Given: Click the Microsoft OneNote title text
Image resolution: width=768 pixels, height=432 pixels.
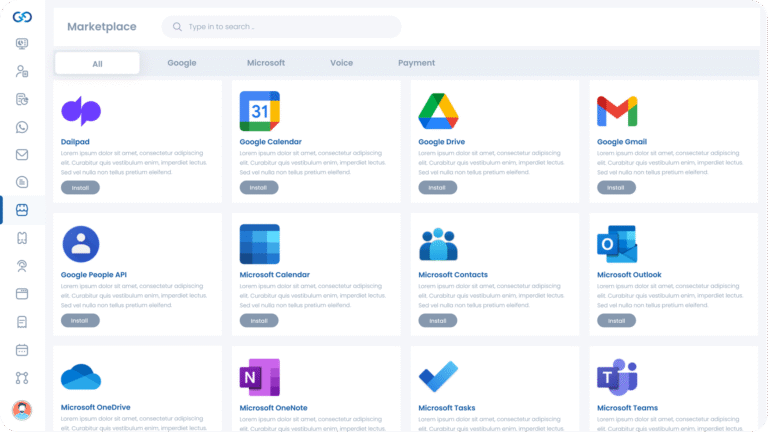Looking at the screenshot, I should click(x=273, y=408).
